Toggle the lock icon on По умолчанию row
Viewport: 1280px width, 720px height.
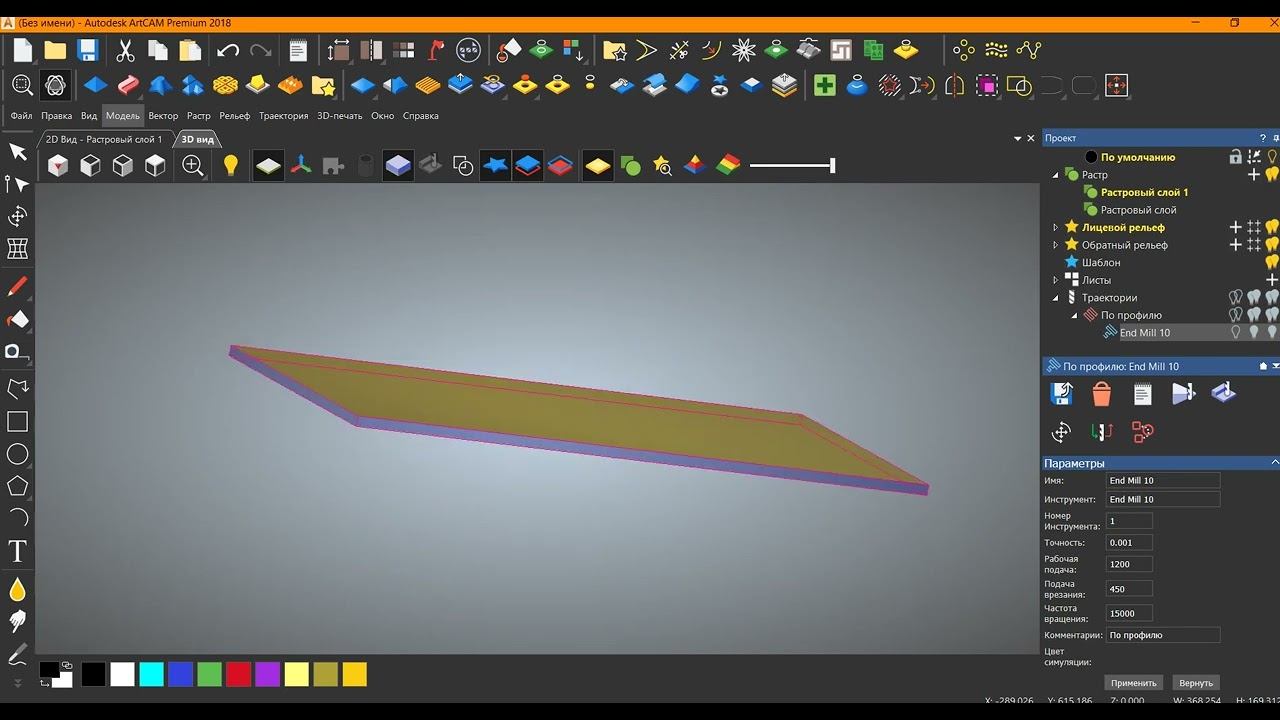tap(1236, 157)
